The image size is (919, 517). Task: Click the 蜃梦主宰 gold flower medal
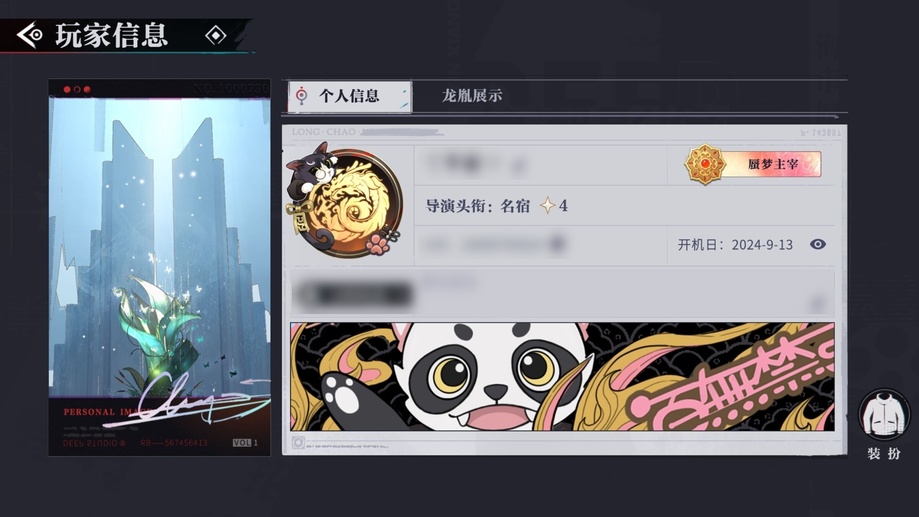tap(705, 164)
